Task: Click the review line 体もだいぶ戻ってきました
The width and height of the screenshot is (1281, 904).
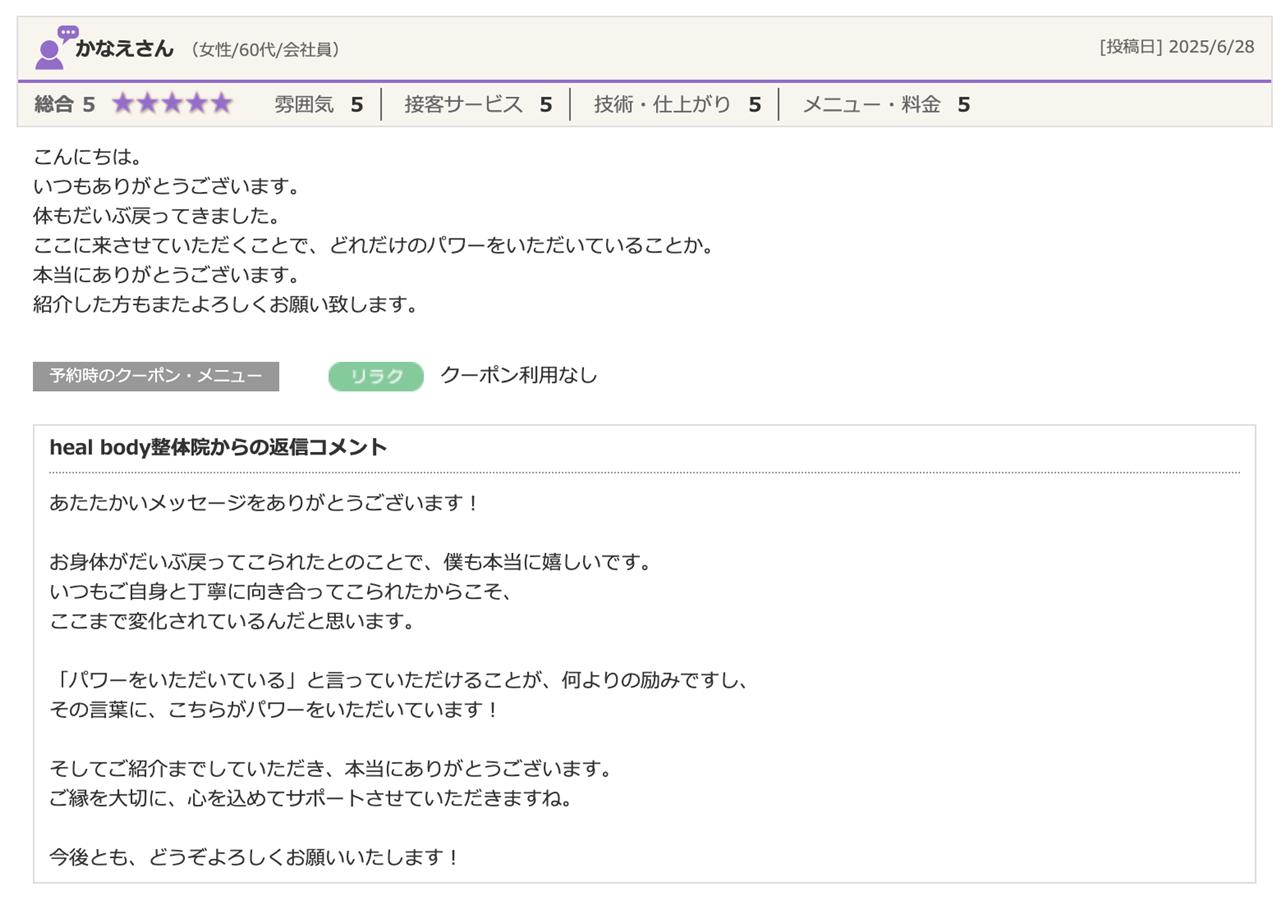Action: tap(157, 216)
